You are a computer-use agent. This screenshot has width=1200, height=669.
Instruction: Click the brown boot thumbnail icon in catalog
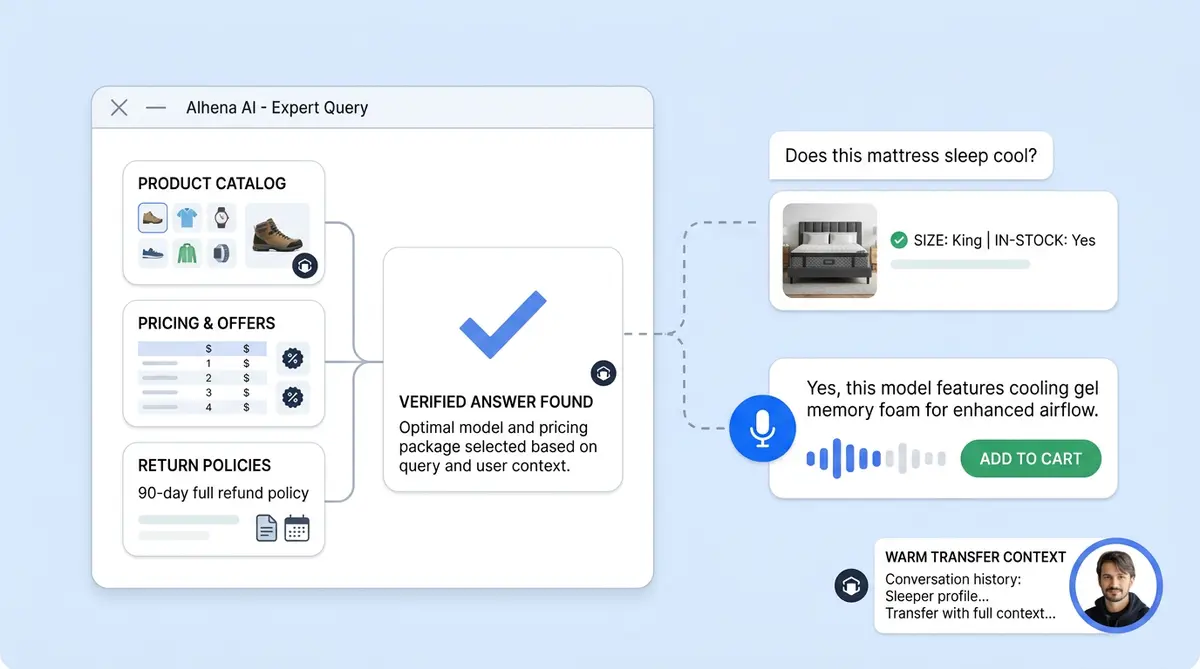coord(153,217)
